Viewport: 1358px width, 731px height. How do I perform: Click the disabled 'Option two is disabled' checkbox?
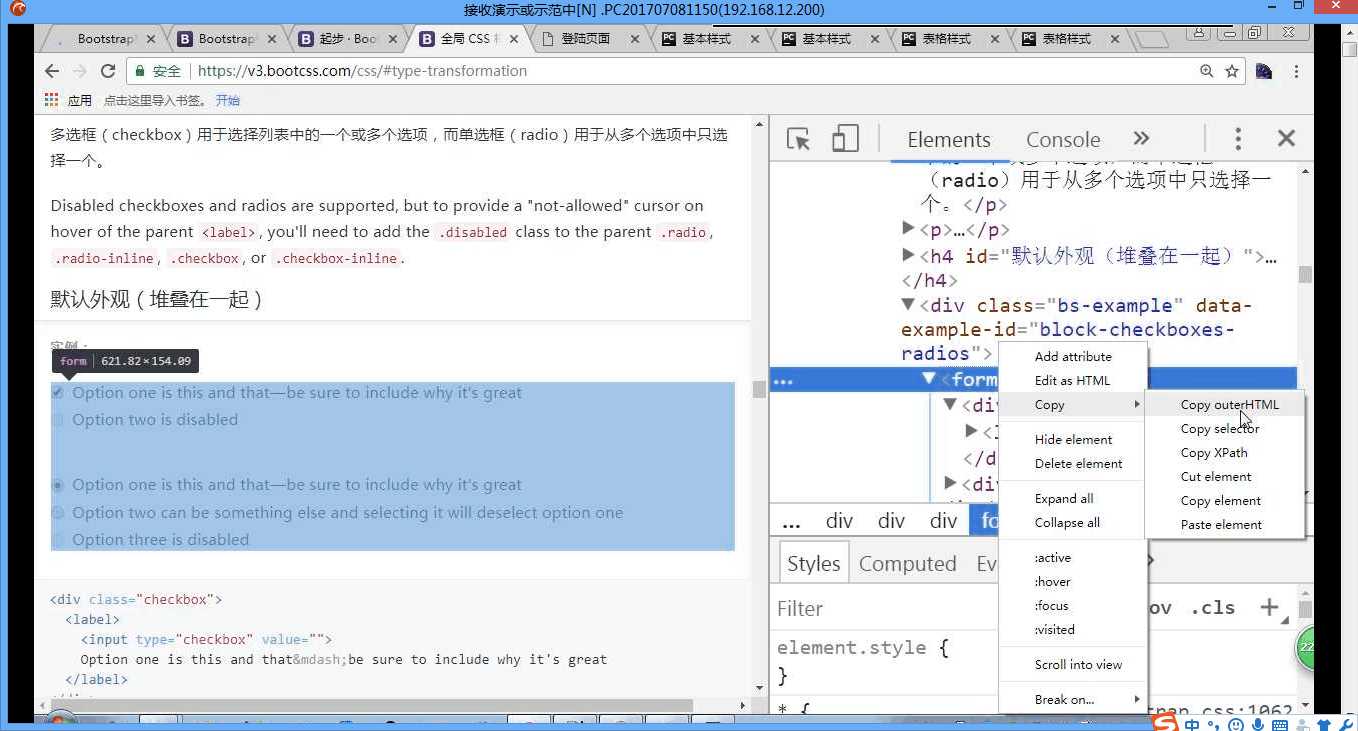(58, 420)
